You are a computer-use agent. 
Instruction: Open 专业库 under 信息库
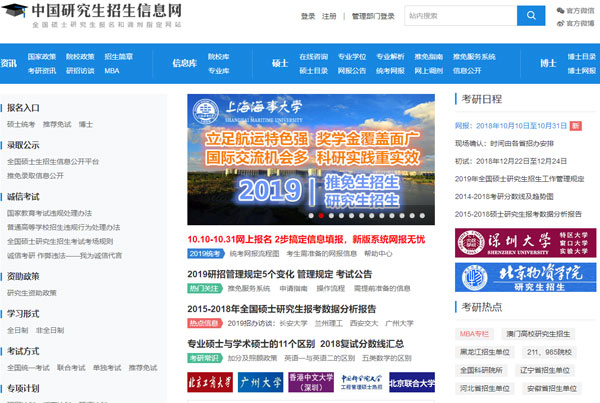(218, 71)
